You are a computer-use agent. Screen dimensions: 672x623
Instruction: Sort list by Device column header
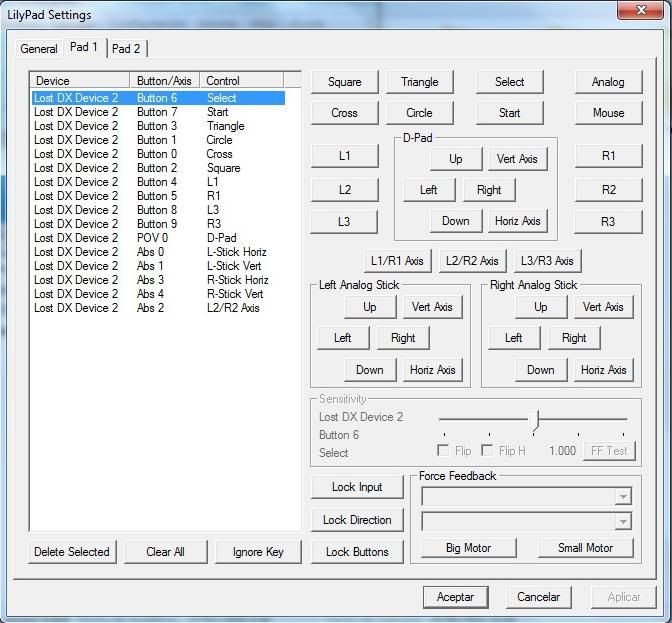(80, 81)
